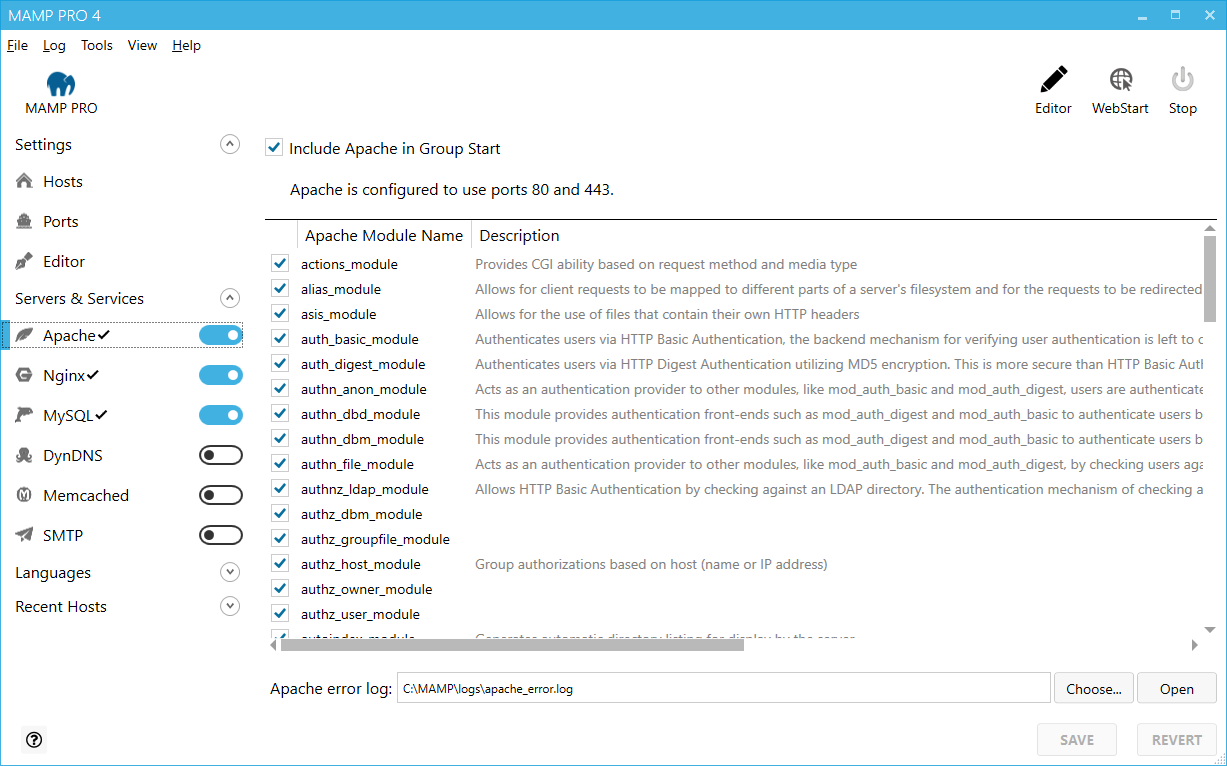Select the authn_file_module row name
This screenshot has height=766, width=1227.
coord(357,464)
